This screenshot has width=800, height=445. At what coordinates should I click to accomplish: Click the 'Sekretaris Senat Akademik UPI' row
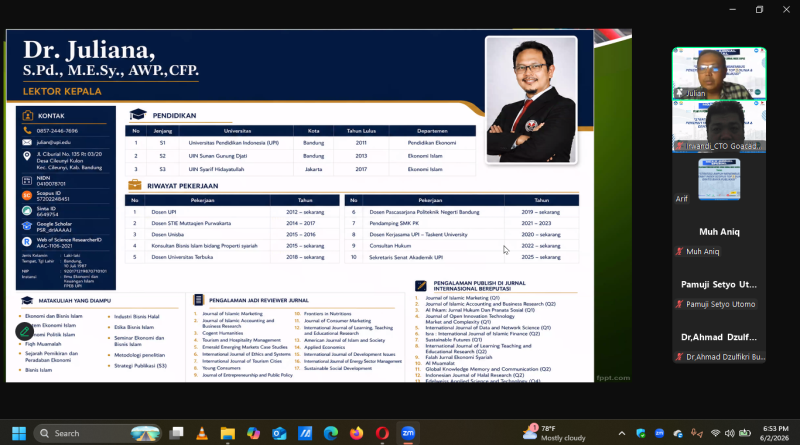click(462, 257)
